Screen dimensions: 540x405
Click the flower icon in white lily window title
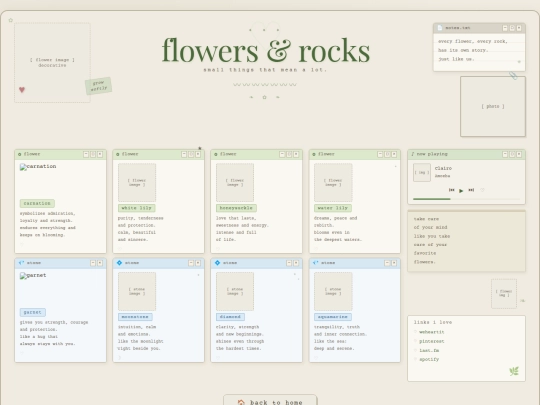[118, 154]
